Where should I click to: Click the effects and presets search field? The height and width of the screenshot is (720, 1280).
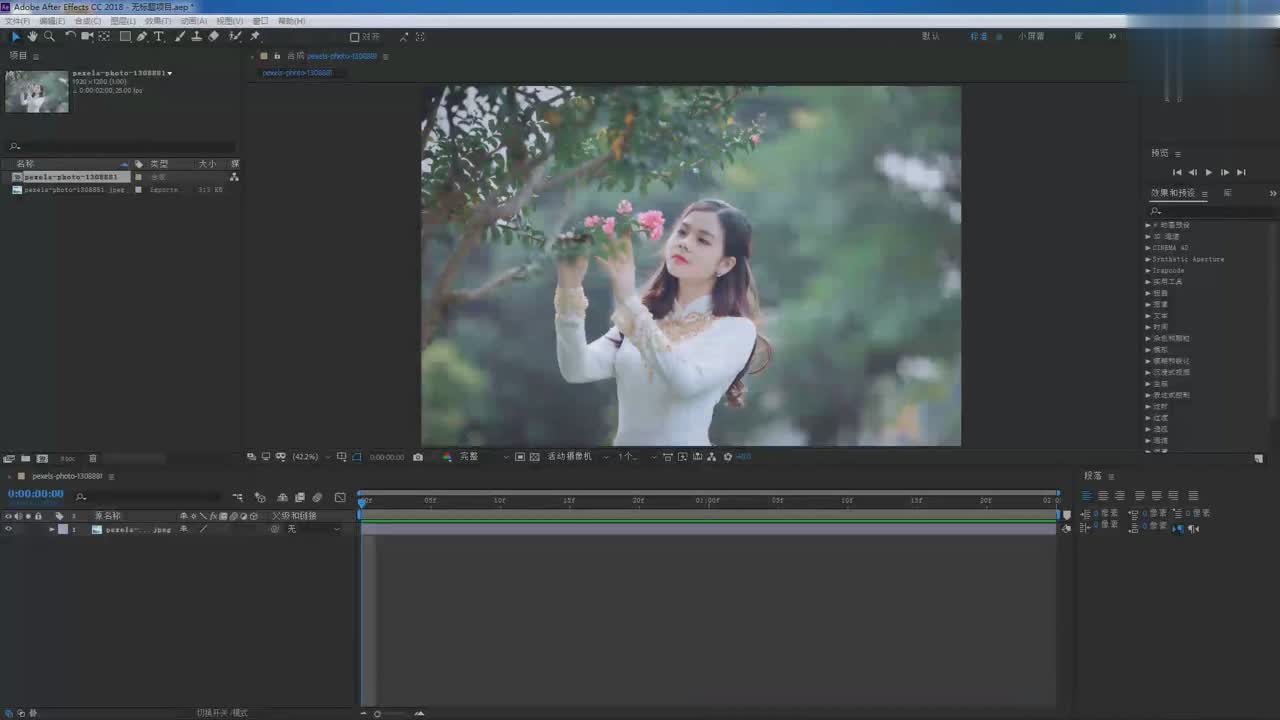tap(1213, 211)
